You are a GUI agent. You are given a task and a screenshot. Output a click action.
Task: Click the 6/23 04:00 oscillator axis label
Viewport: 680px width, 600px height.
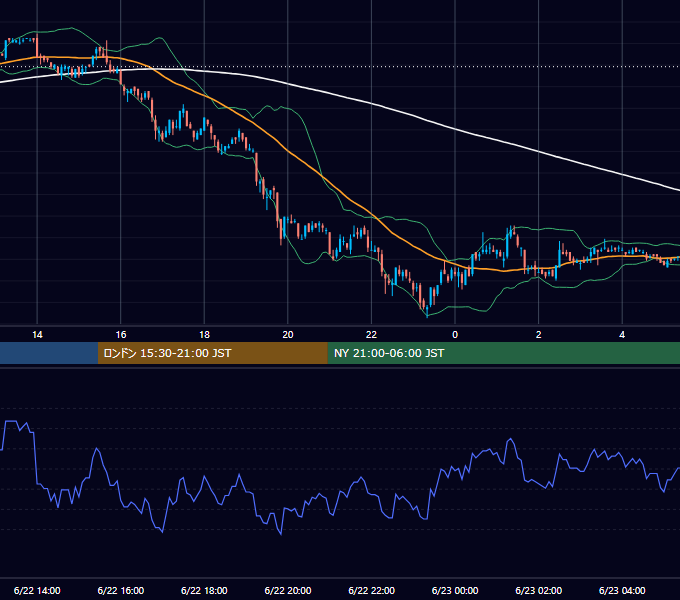click(622, 590)
